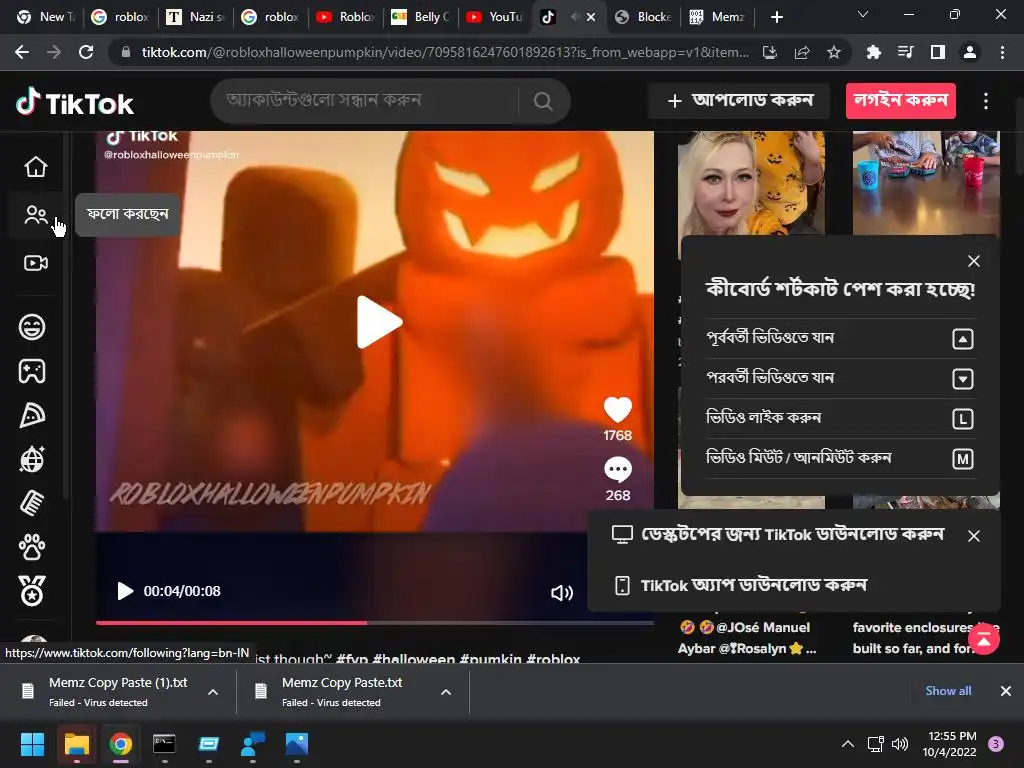Open the LIVE camera icon in sidebar

35,263
